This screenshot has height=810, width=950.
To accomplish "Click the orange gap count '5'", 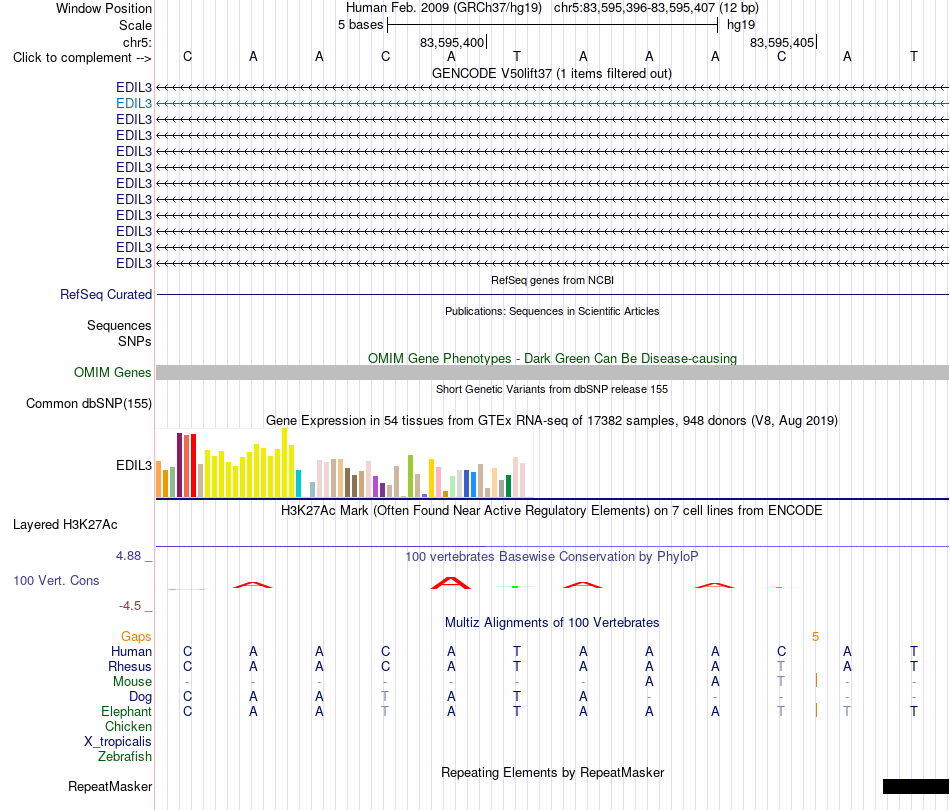I will [815, 637].
